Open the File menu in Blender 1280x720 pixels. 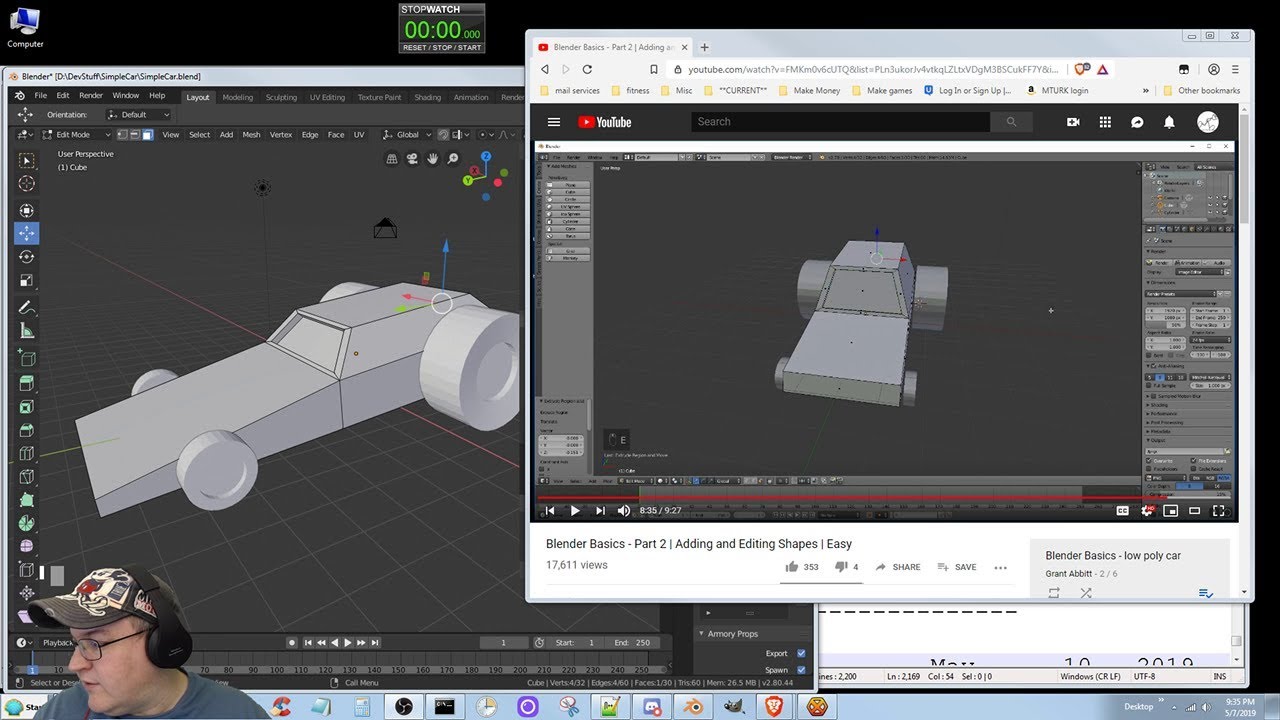pos(41,96)
